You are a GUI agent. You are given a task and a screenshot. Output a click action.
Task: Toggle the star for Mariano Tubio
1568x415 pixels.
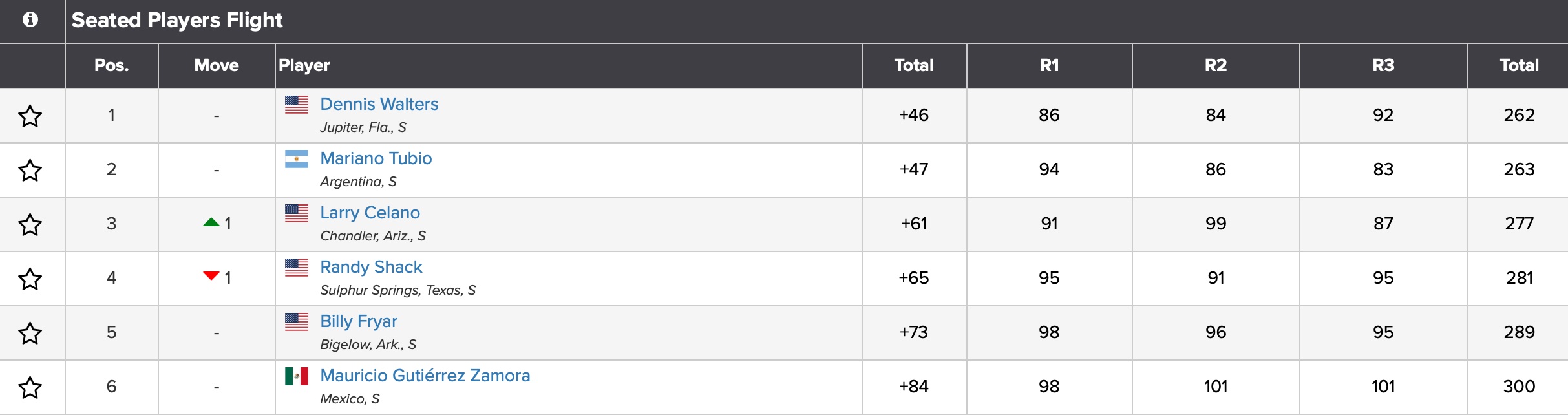pyautogui.click(x=30, y=171)
